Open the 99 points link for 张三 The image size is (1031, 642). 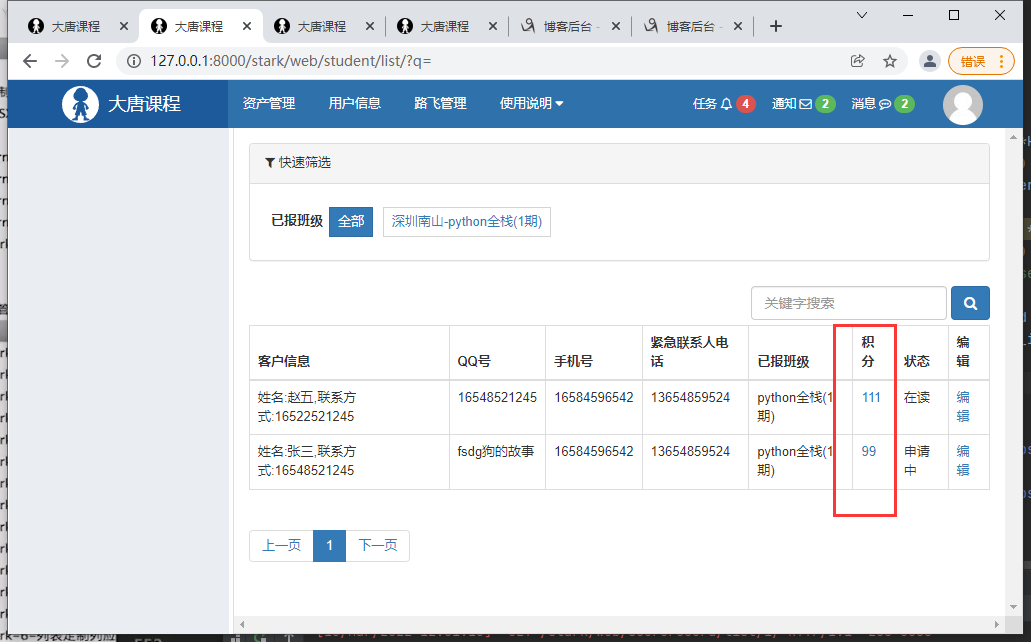869,451
